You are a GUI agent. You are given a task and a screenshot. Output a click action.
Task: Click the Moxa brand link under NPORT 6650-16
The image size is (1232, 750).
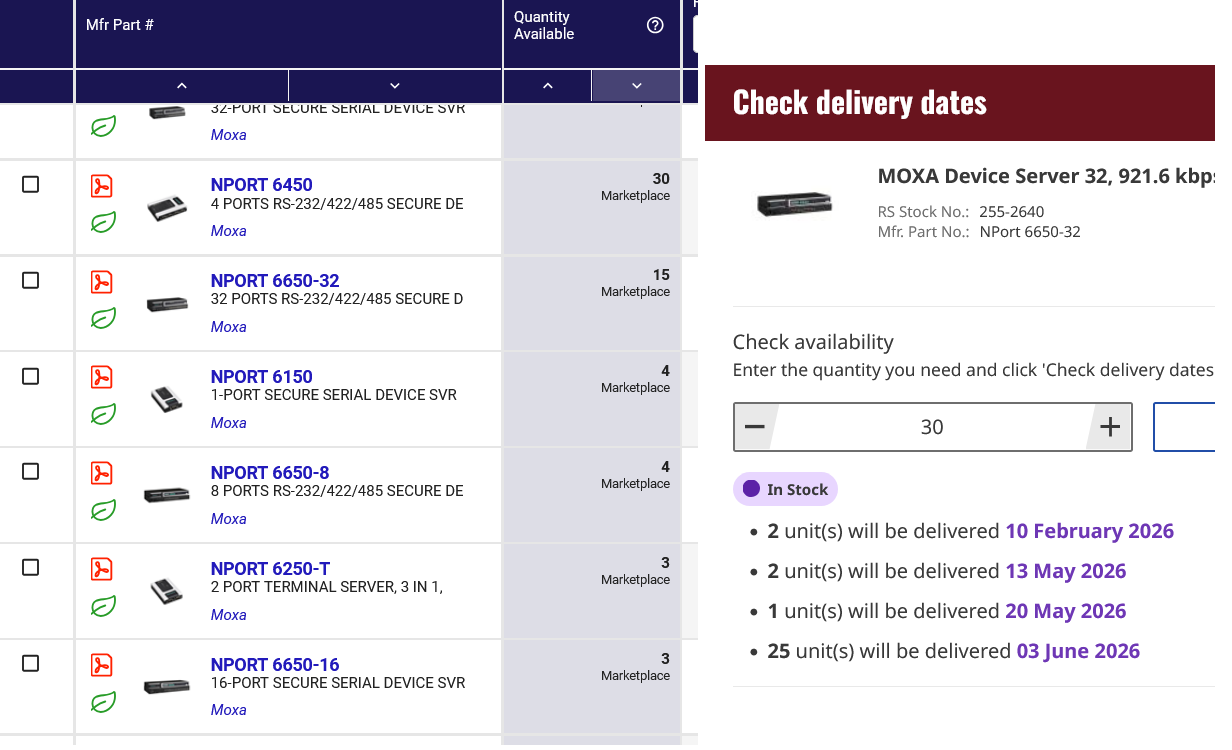pyautogui.click(x=229, y=710)
